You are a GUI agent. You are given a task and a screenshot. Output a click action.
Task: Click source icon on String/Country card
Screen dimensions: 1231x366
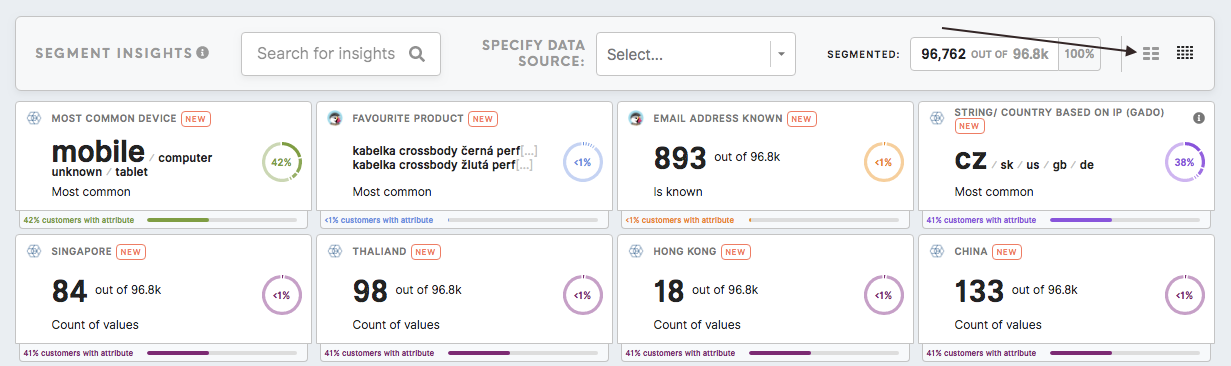point(937,118)
